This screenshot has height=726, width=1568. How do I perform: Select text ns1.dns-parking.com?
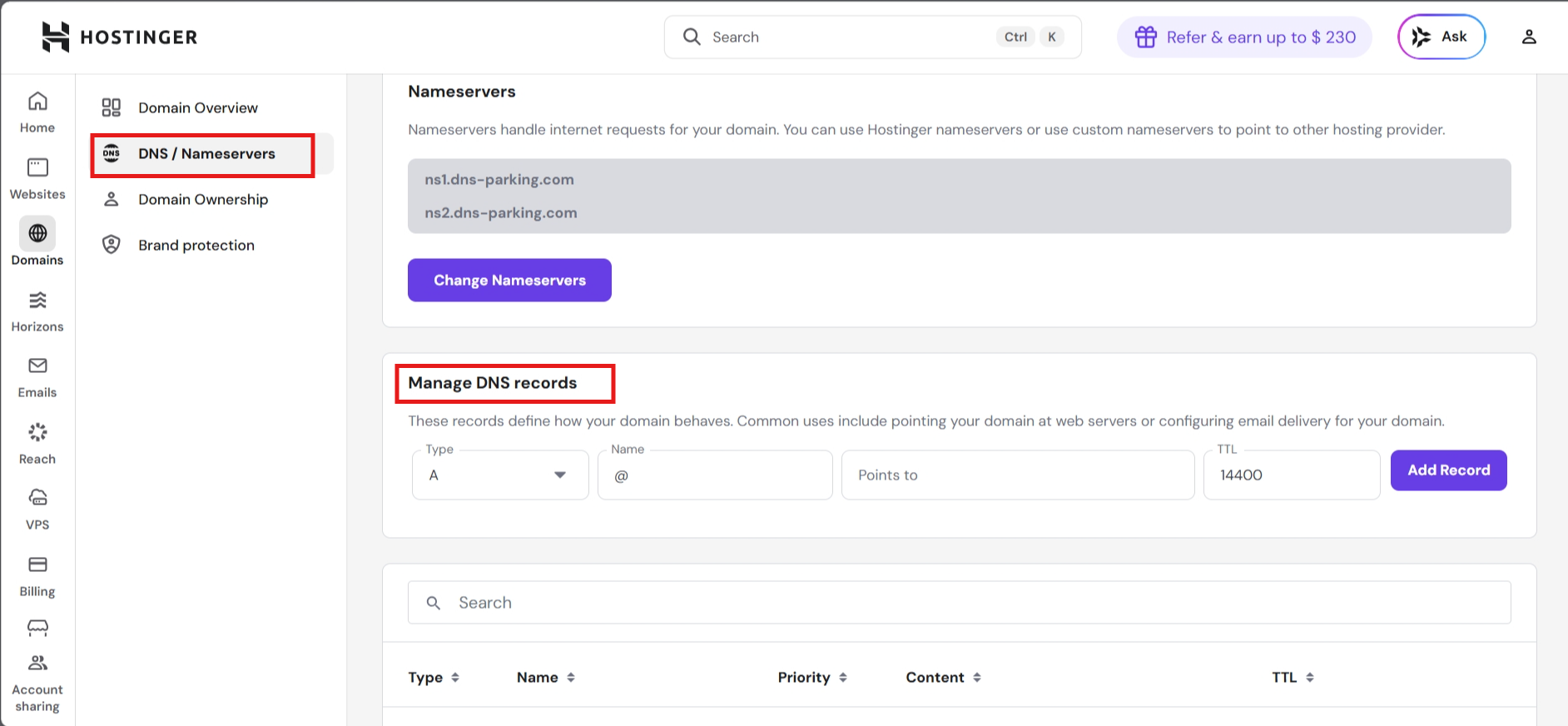coord(499,179)
